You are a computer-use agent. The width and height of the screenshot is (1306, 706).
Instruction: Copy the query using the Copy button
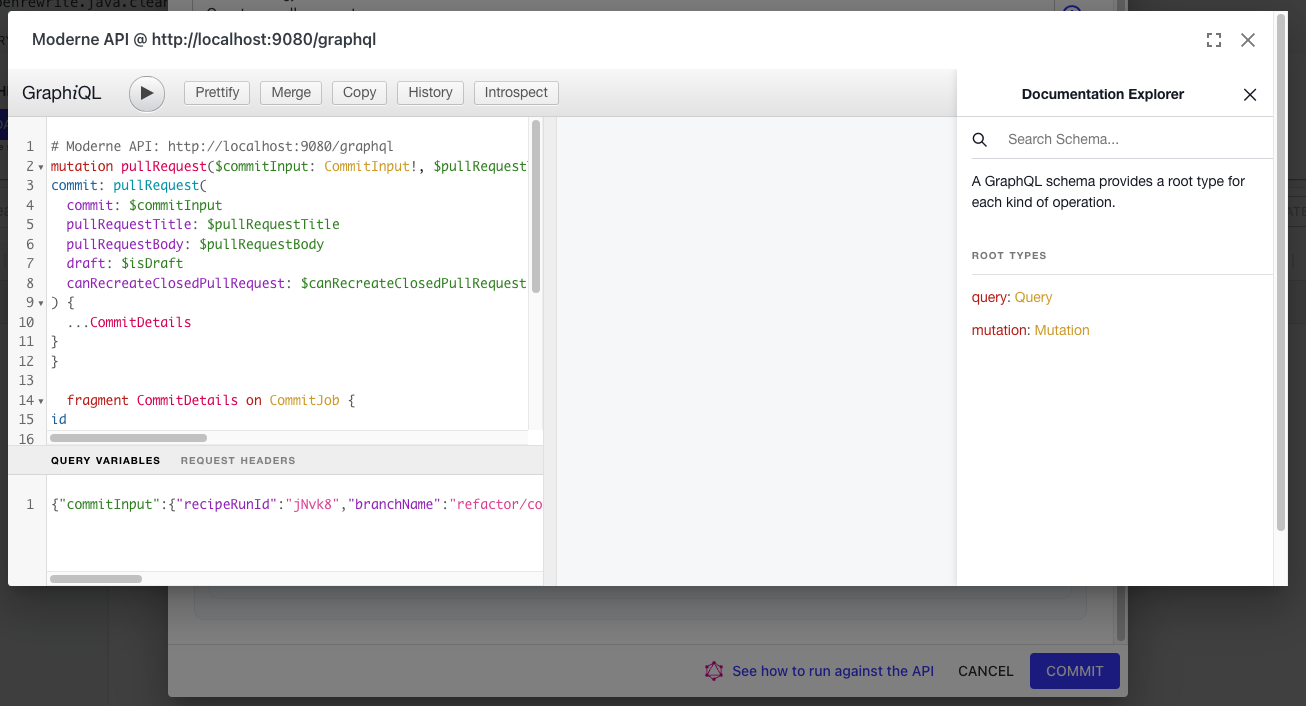point(359,92)
